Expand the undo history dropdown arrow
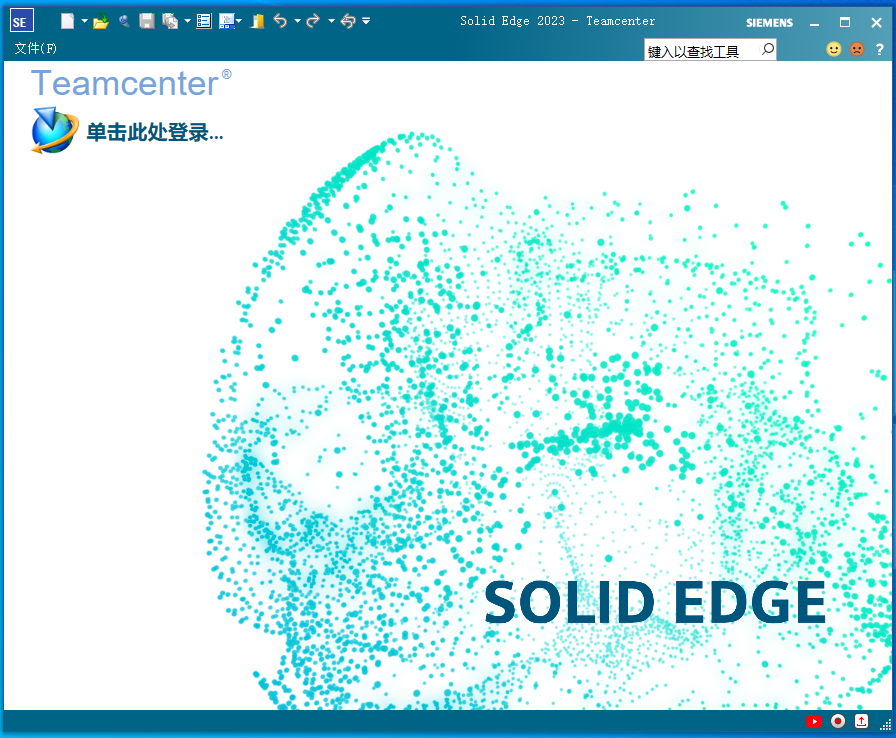The height and width of the screenshot is (738, 896). tap(297, 21)
